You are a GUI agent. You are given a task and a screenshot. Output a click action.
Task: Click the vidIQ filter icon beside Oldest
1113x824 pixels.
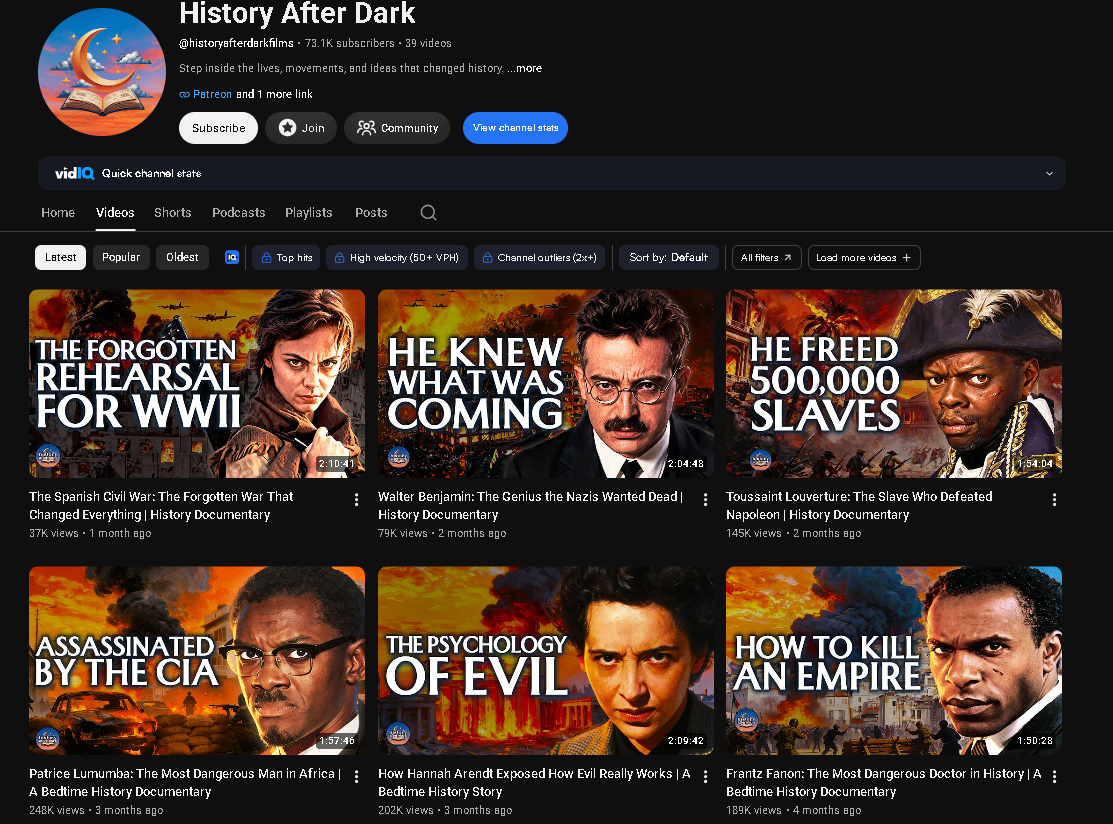tap(232, 258)
